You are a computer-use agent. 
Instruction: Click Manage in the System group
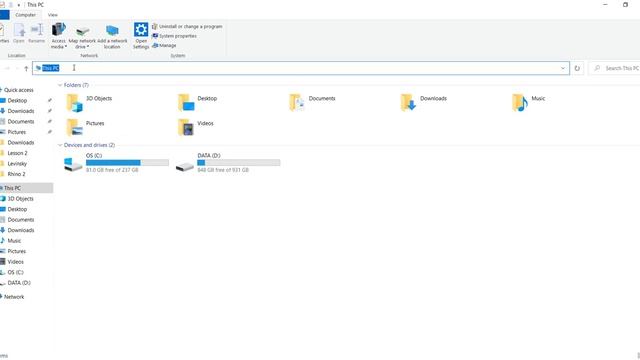coord(164,45)
